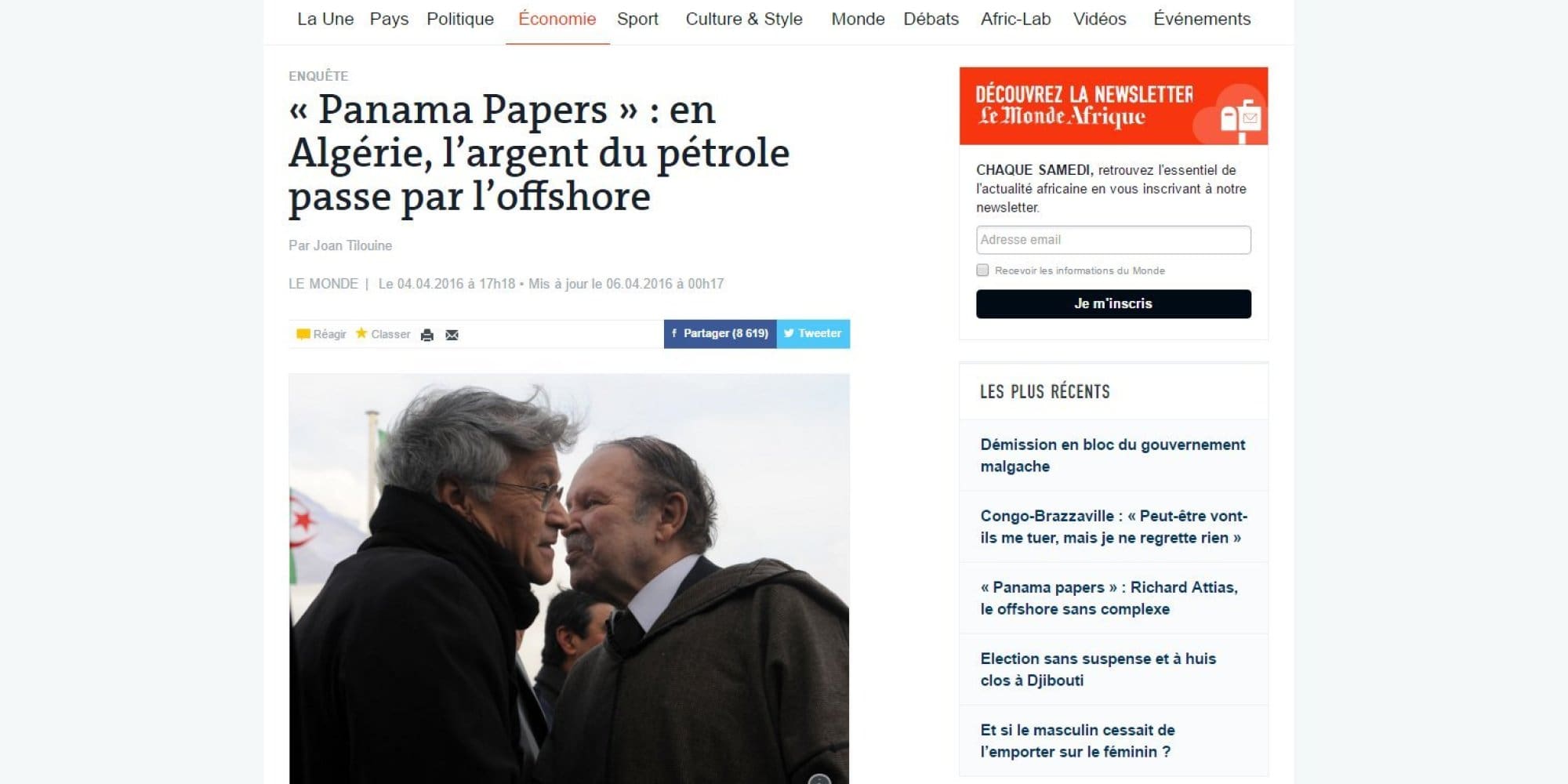Focus the Adresse email field
Viewport: 1568px width, 784px height.
pos(1113,240)
